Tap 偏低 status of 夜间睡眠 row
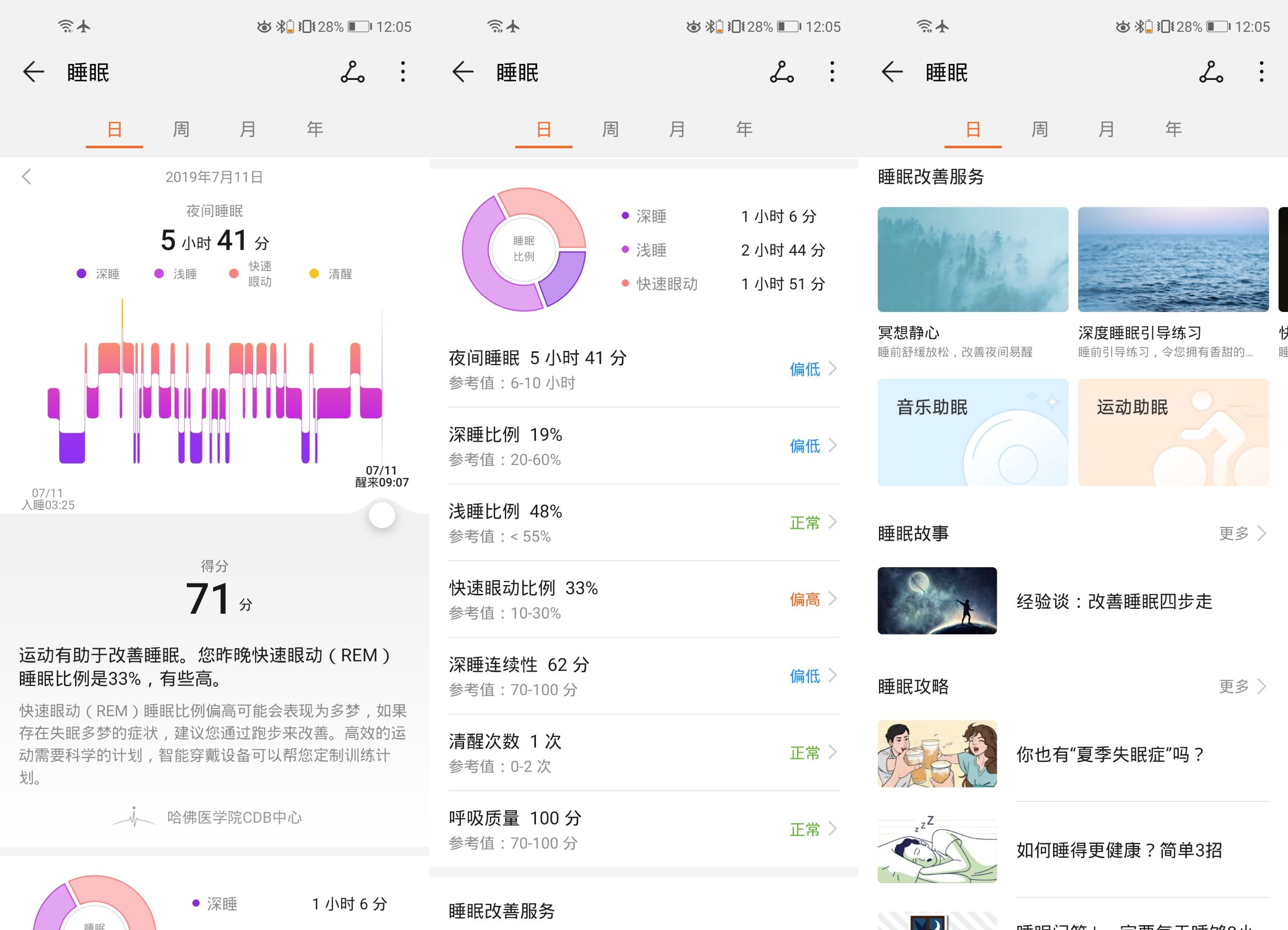 coord(805,369)
